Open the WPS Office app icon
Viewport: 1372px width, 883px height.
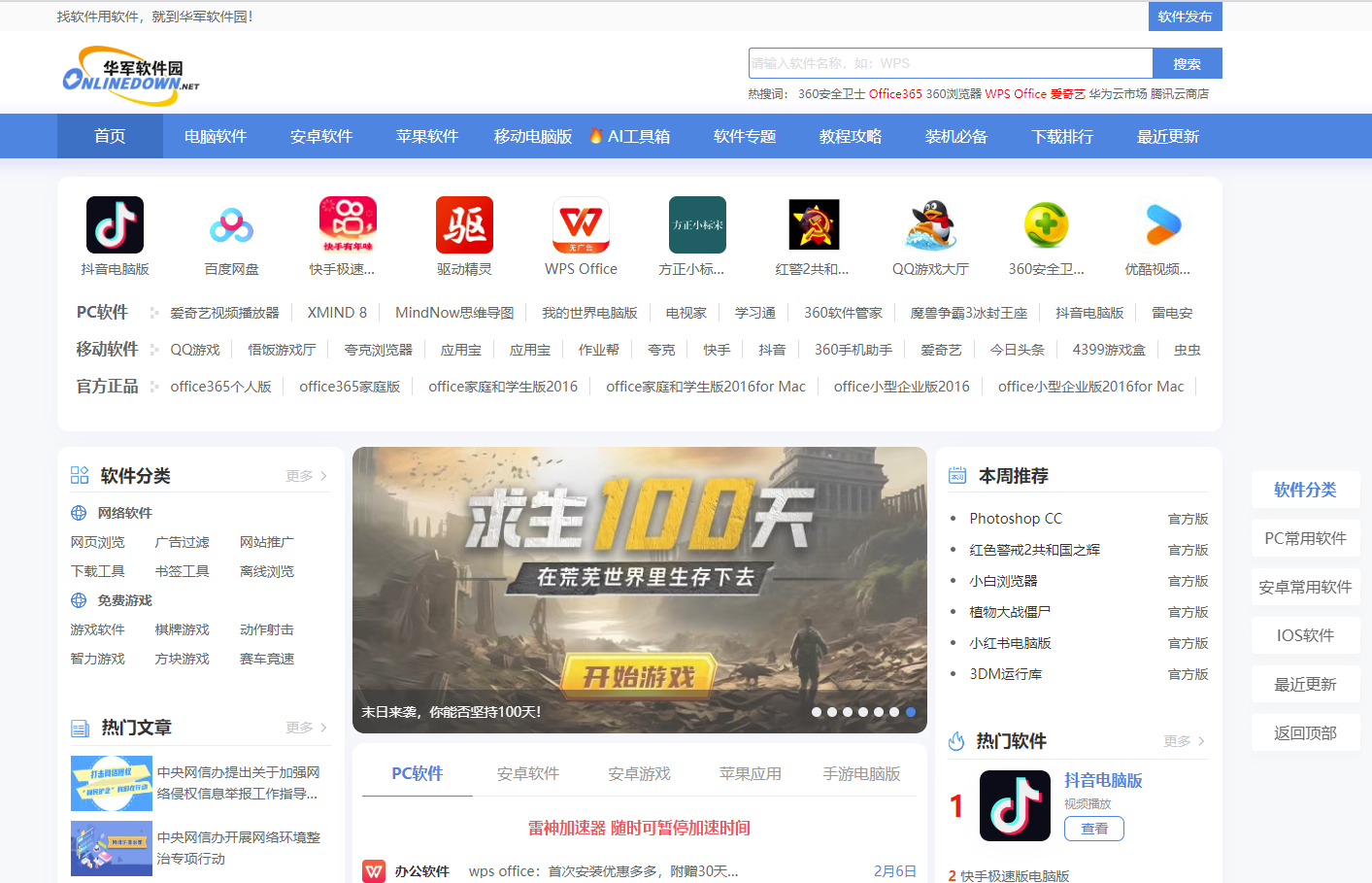point(581,224)
